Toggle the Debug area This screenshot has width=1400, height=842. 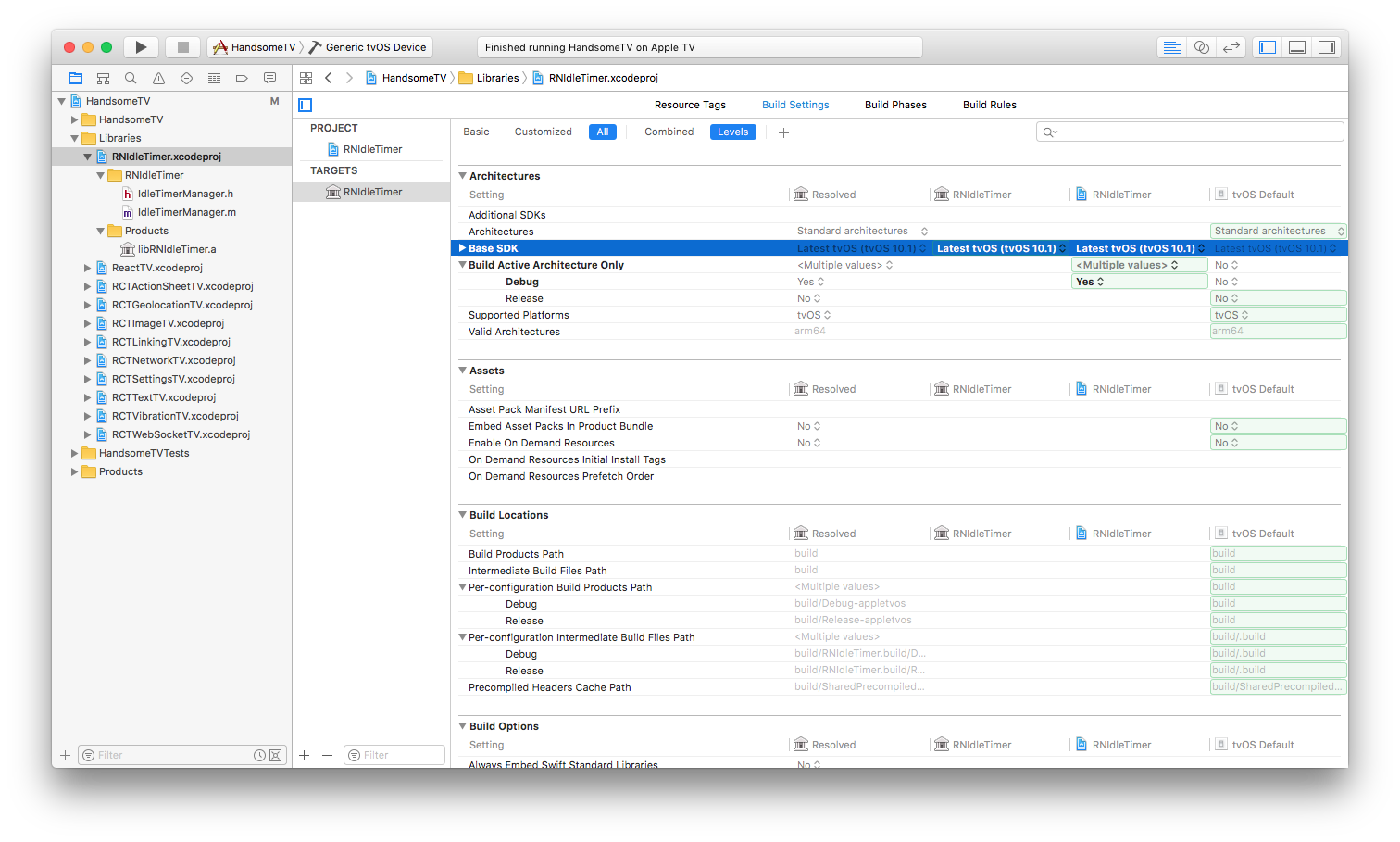tap(1297, 47)
